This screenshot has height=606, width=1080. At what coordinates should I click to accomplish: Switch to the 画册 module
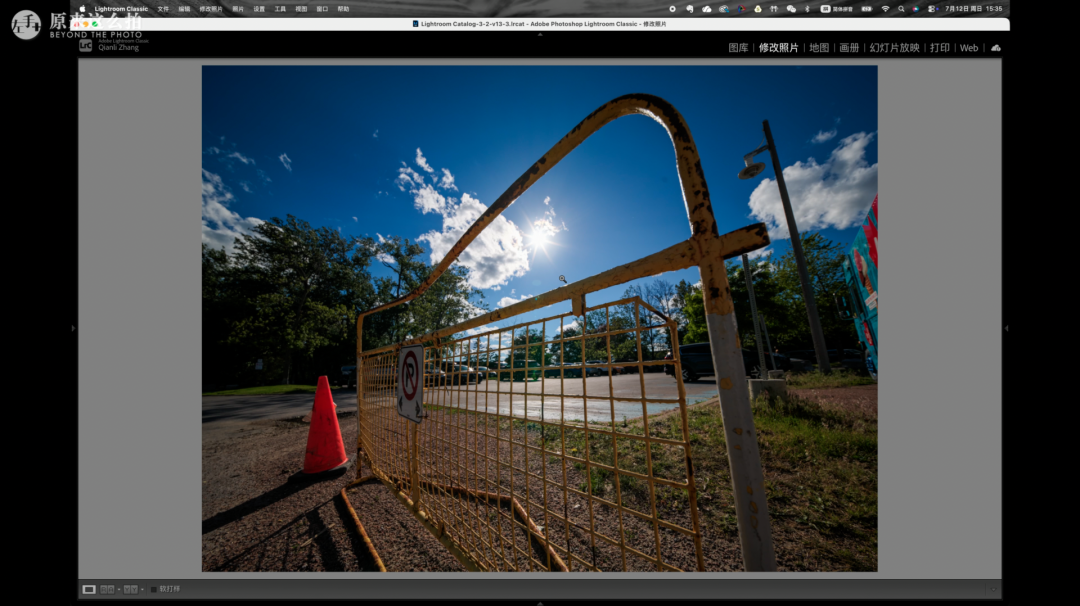(849, 48)
